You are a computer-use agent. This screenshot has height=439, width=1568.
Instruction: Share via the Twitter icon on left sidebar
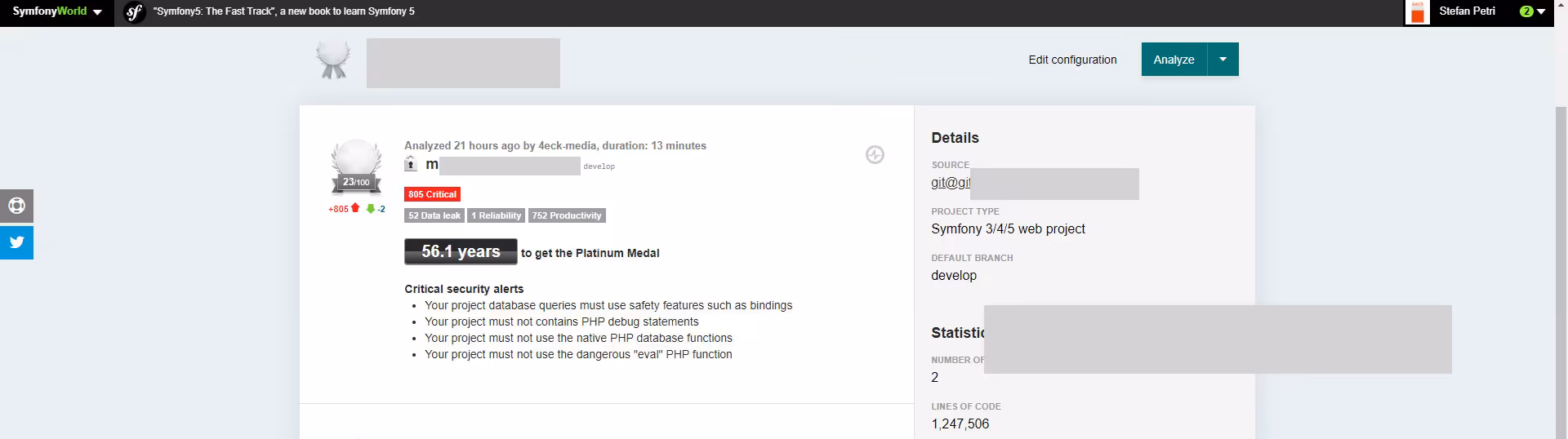click(x=16, y=243)
